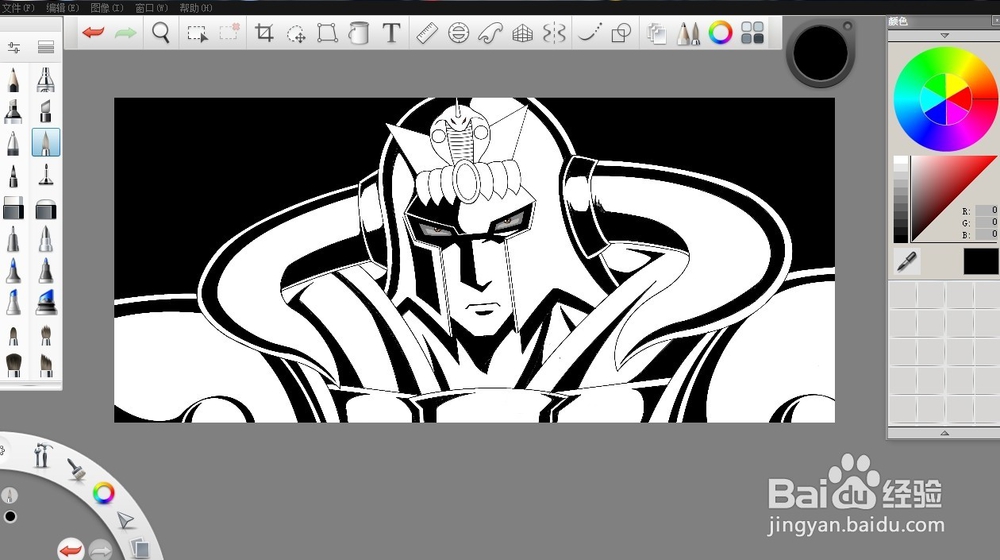Image resolution: width=1000 pixels, height=560 pixels.
Task: Select the eyedropper color picker
Action: point(906,261)
